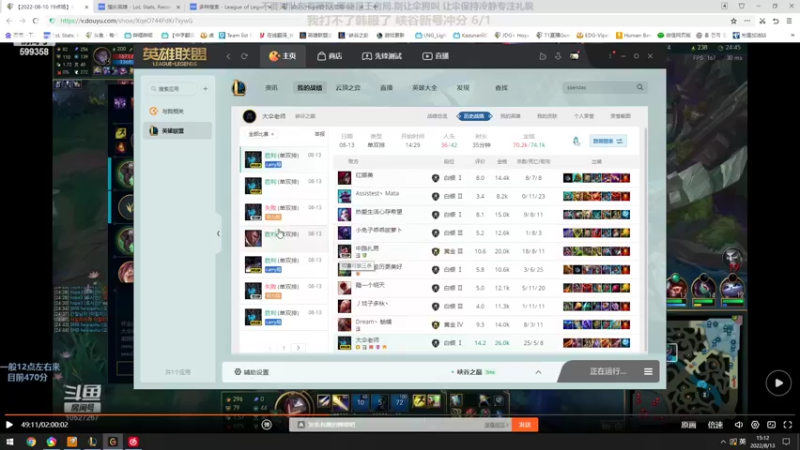Screen dimensions: 800x450
Task: Open the 倍速 playback speed menu
Action: 715,424
